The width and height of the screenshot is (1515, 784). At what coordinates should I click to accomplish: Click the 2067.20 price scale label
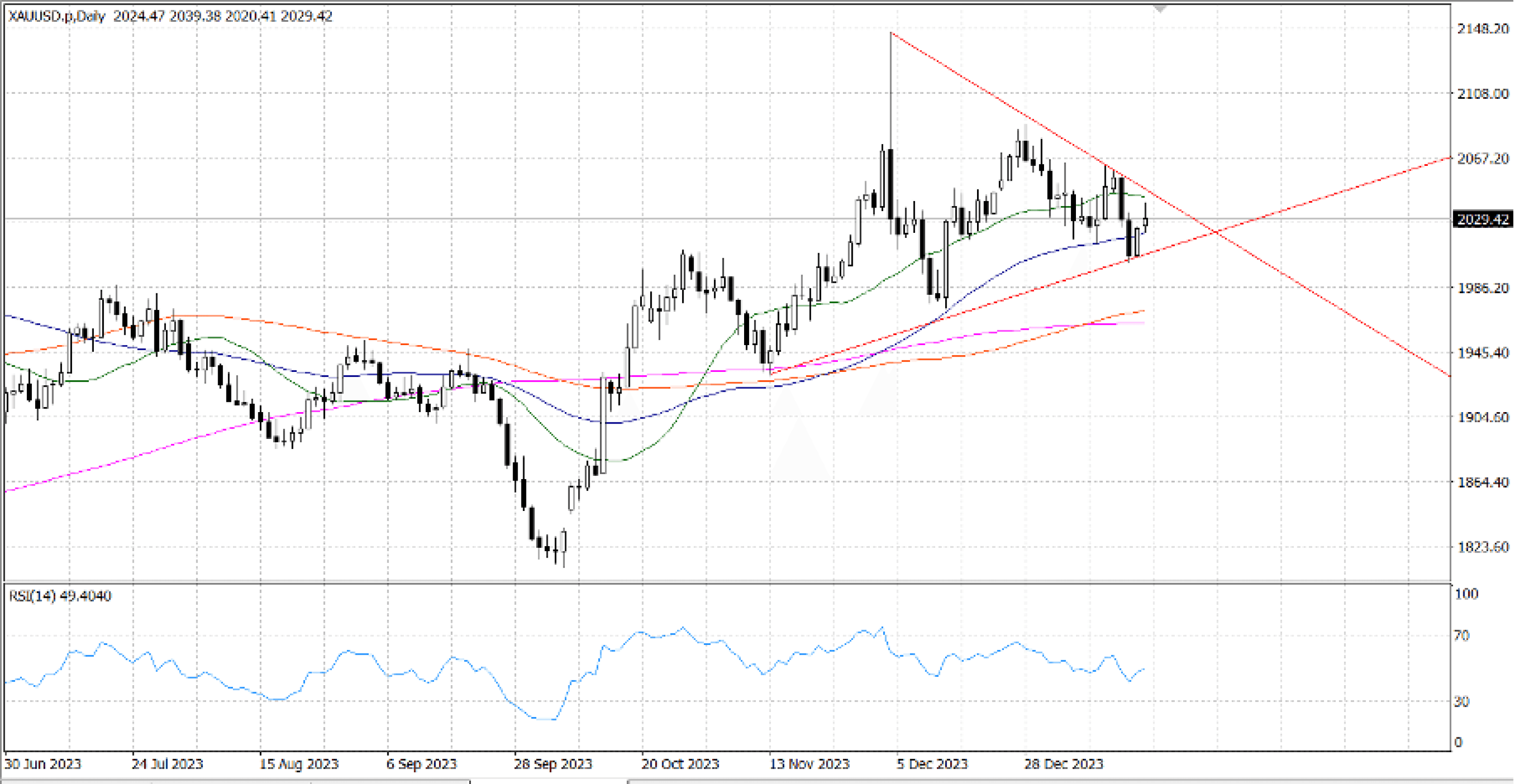[x=1483, y=158]
